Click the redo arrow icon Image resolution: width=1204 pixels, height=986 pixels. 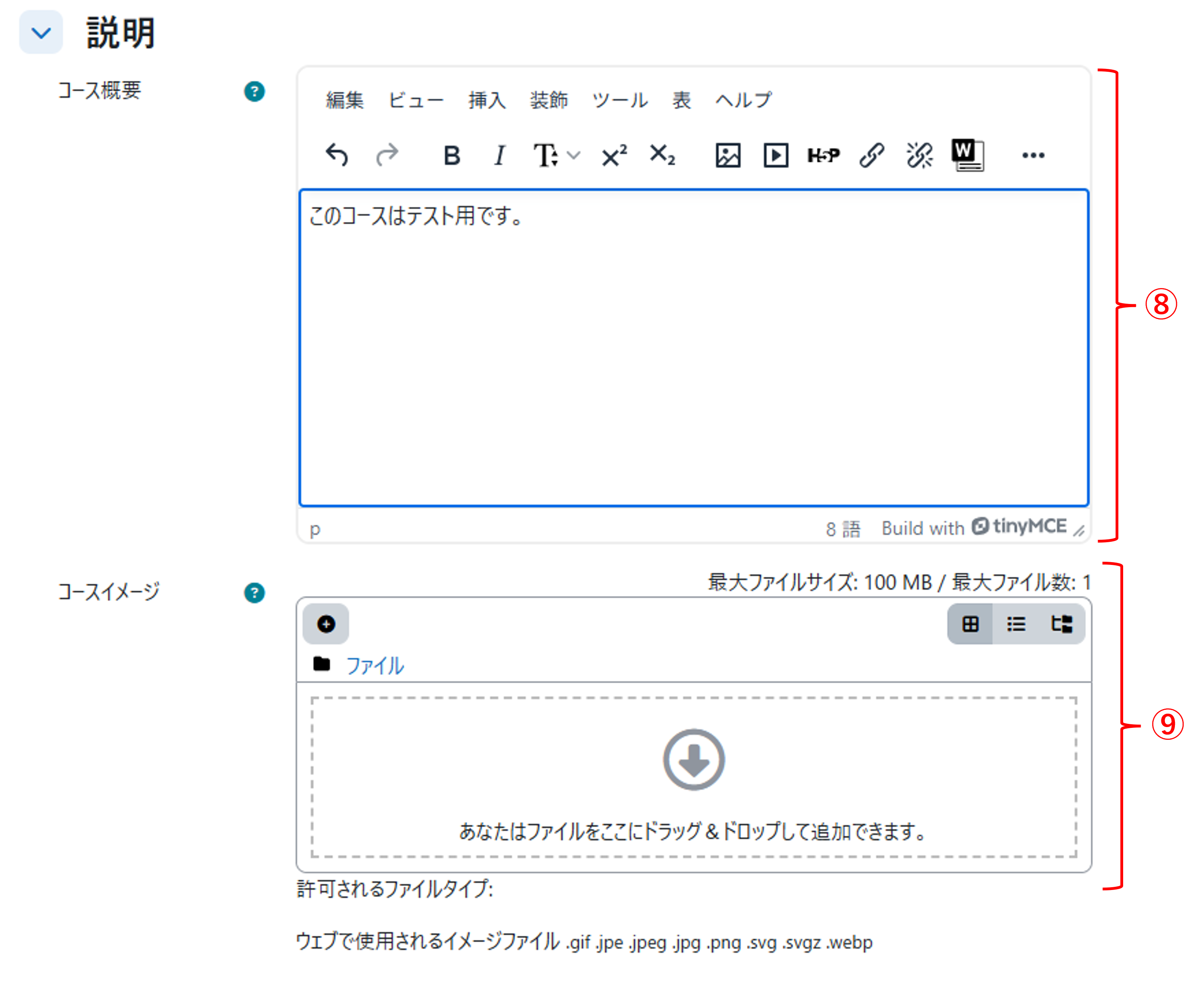(387, 155)
